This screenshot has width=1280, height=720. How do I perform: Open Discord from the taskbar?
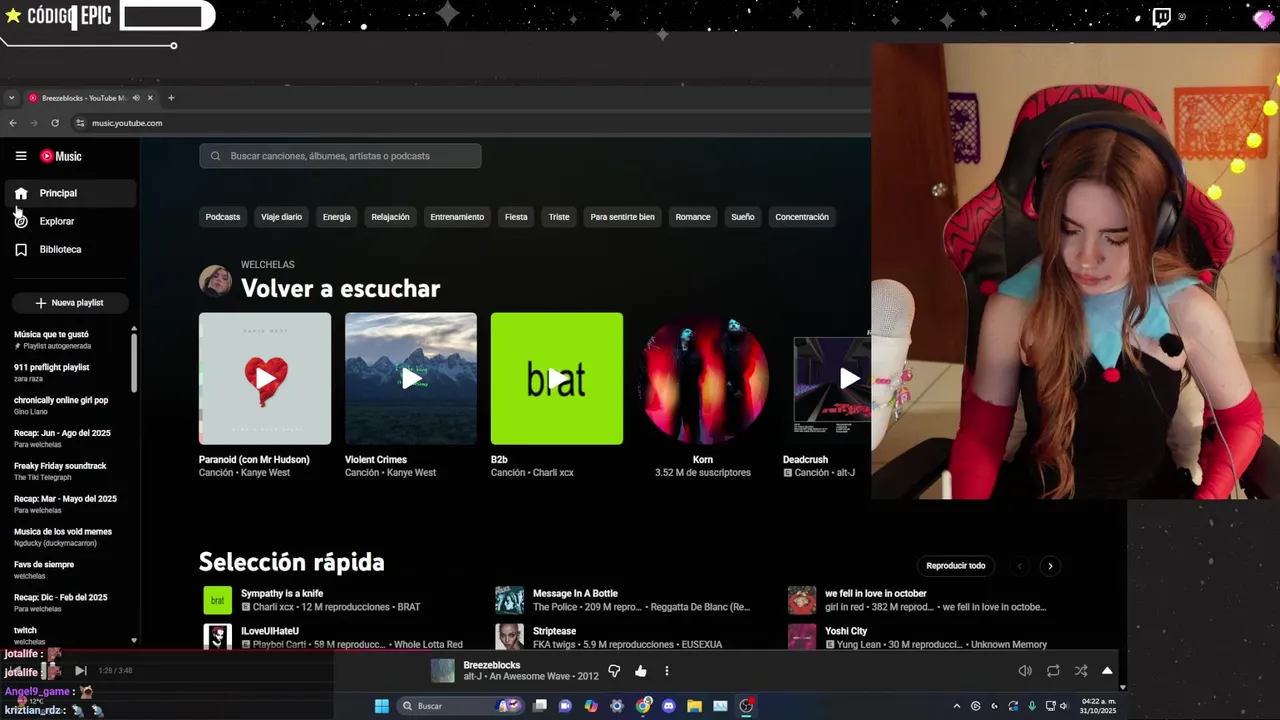click(x=669, y=706)
